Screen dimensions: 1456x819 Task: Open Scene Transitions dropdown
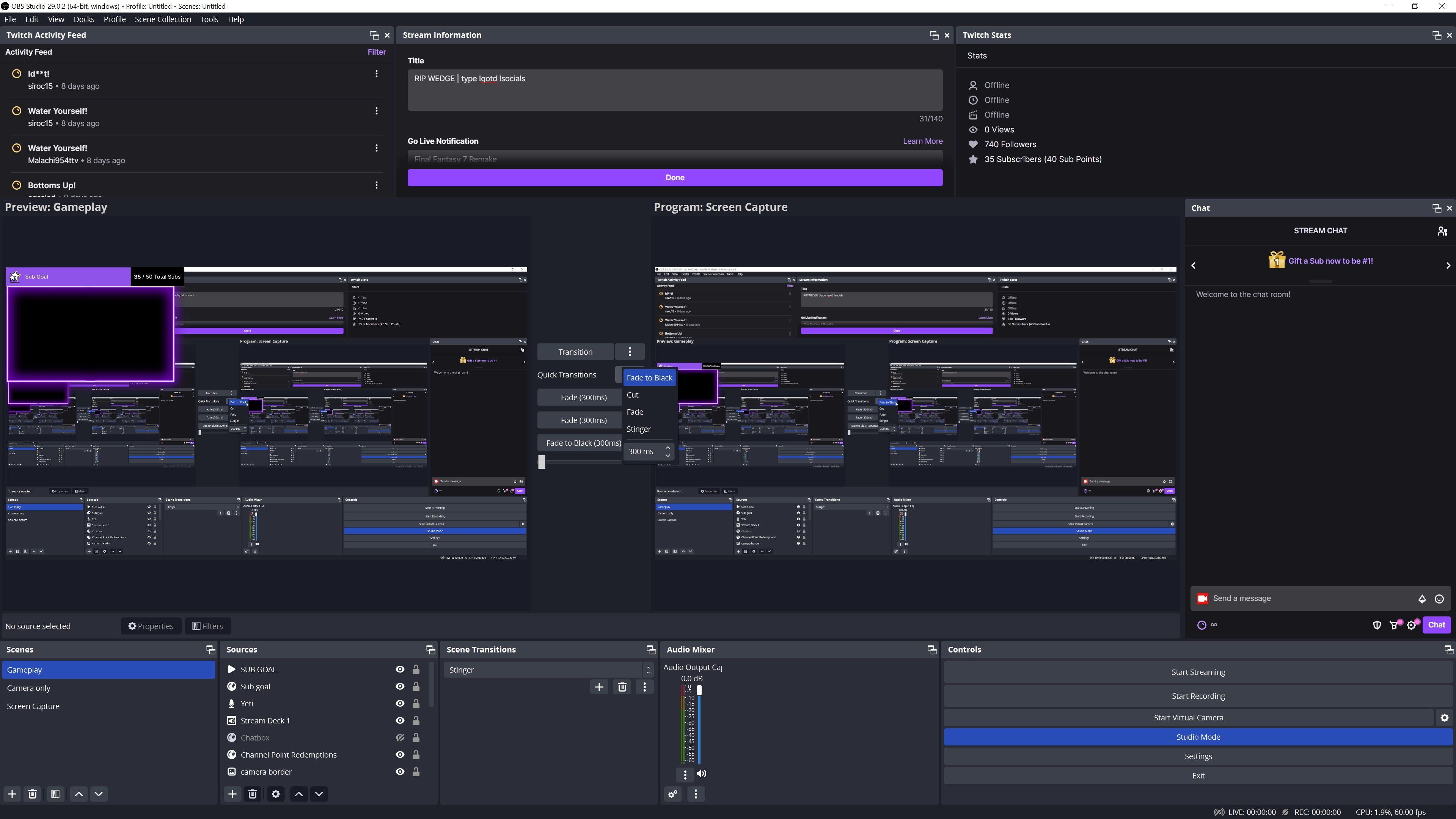(x=648, y=669)
